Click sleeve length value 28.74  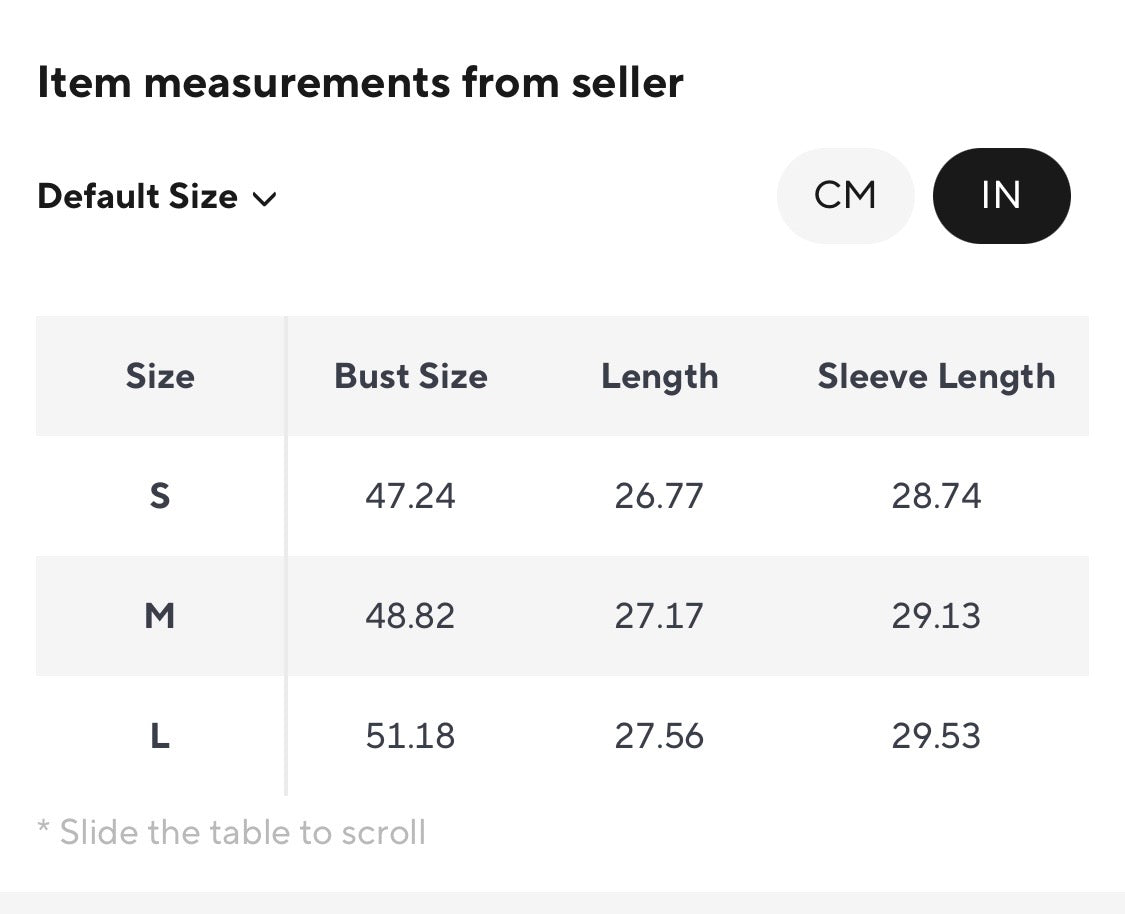coord(936,496)
